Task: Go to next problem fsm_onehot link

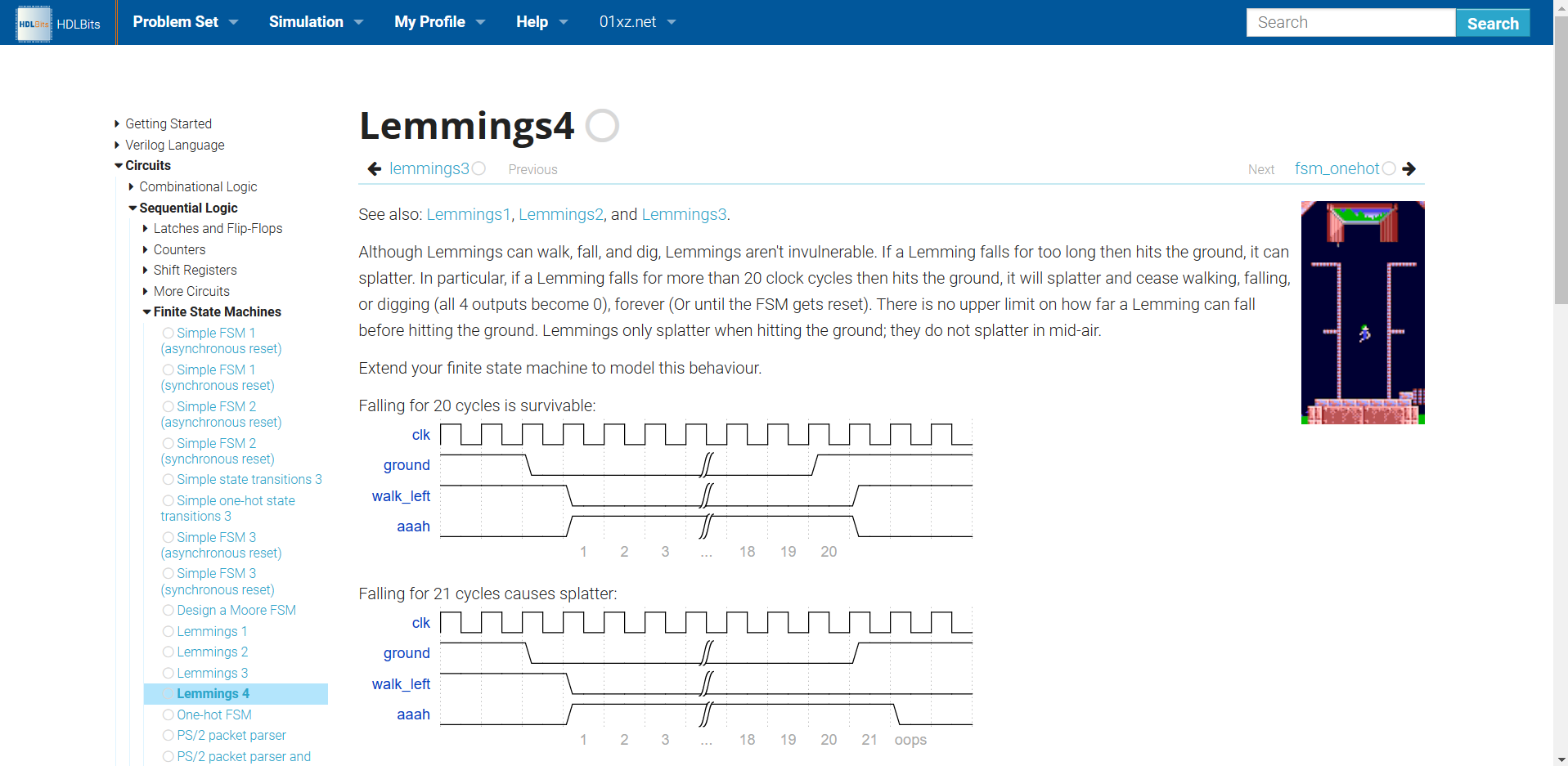Action: point(1337,168)
